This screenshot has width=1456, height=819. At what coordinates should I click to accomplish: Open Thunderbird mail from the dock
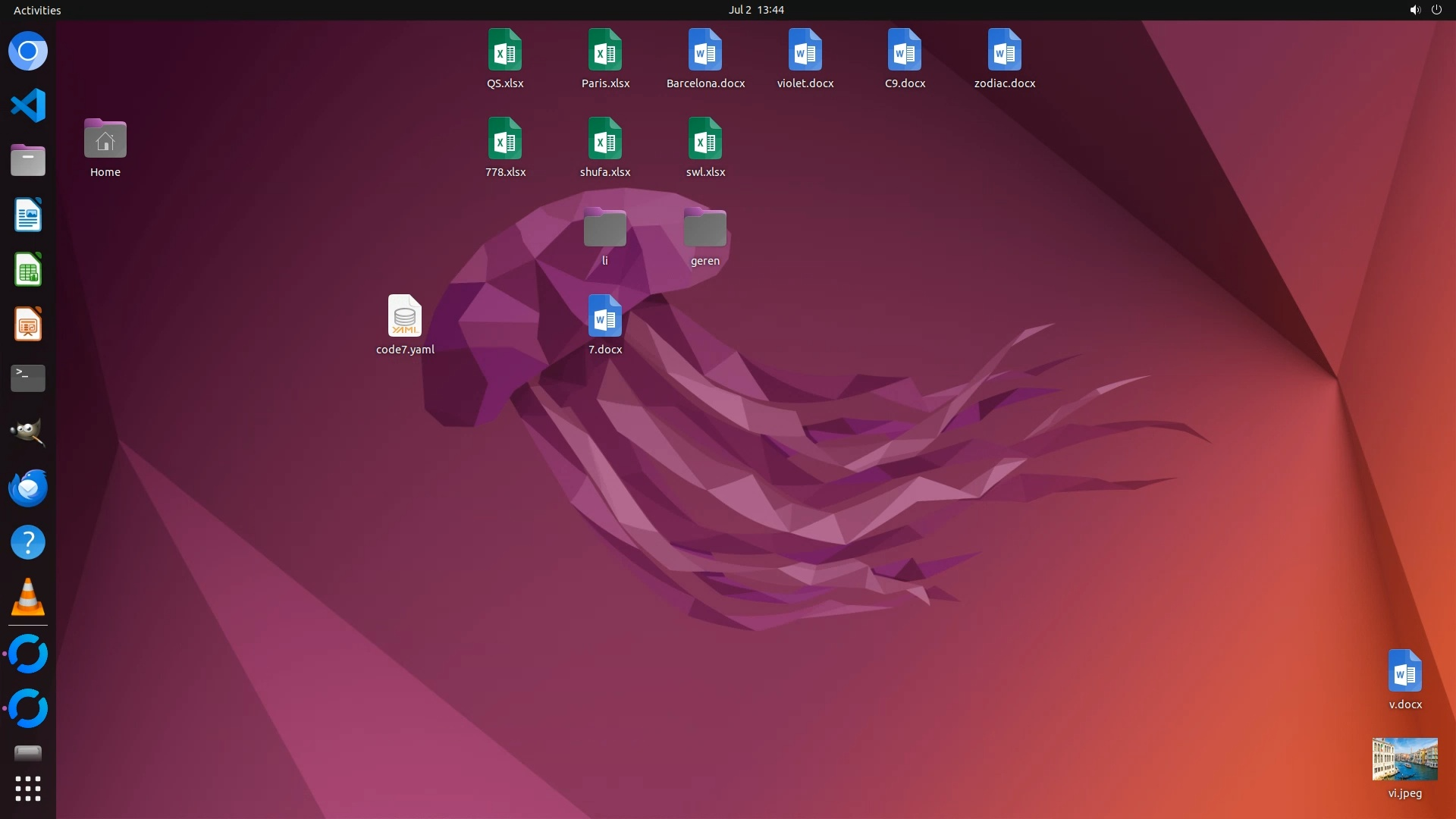pos(28,488)
